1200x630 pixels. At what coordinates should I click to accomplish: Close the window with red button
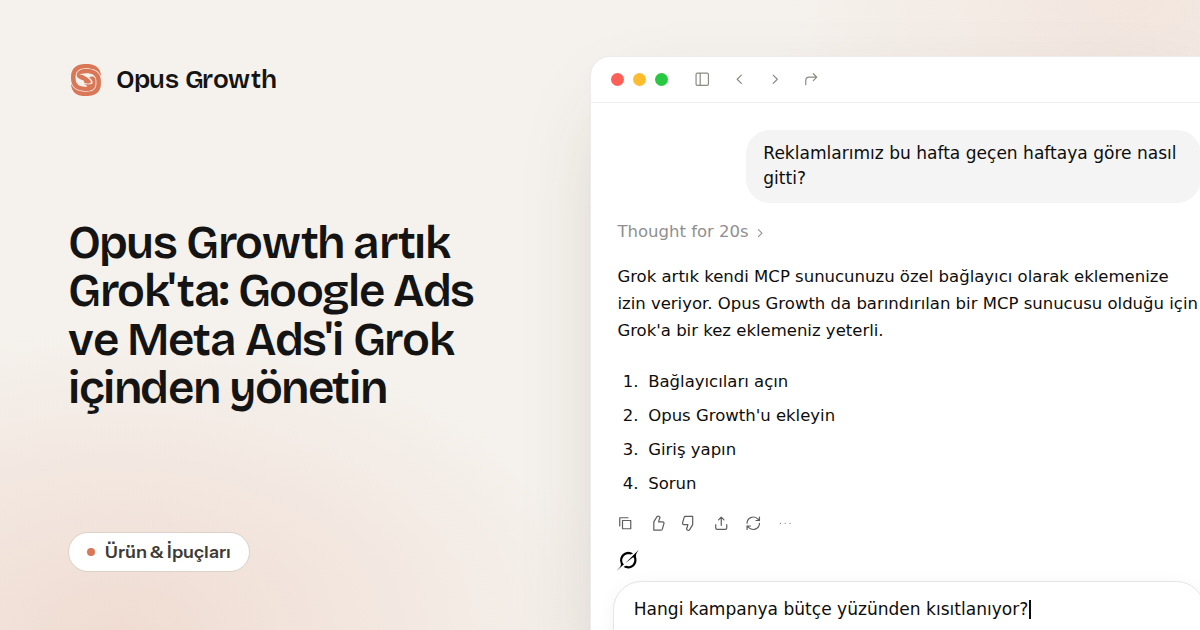[617, 79]
